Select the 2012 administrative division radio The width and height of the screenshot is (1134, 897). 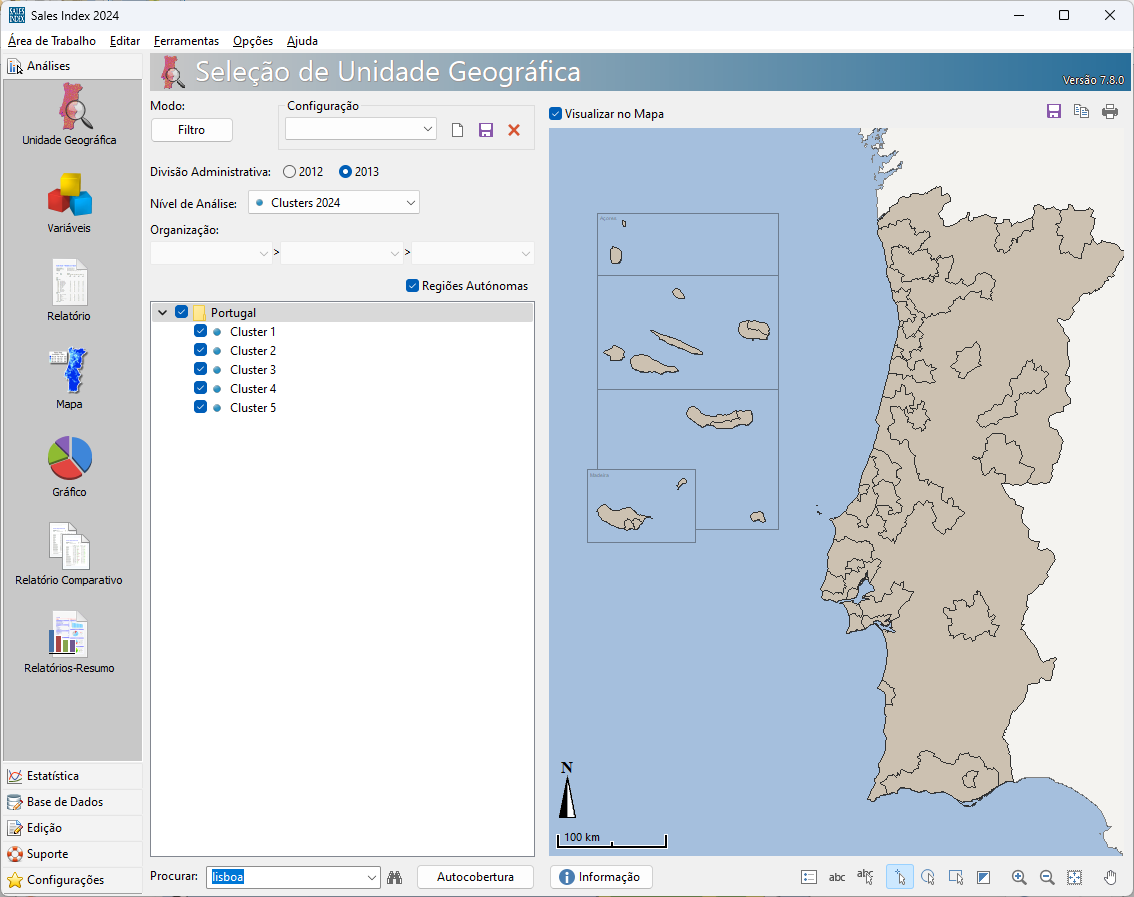point(290,172)
